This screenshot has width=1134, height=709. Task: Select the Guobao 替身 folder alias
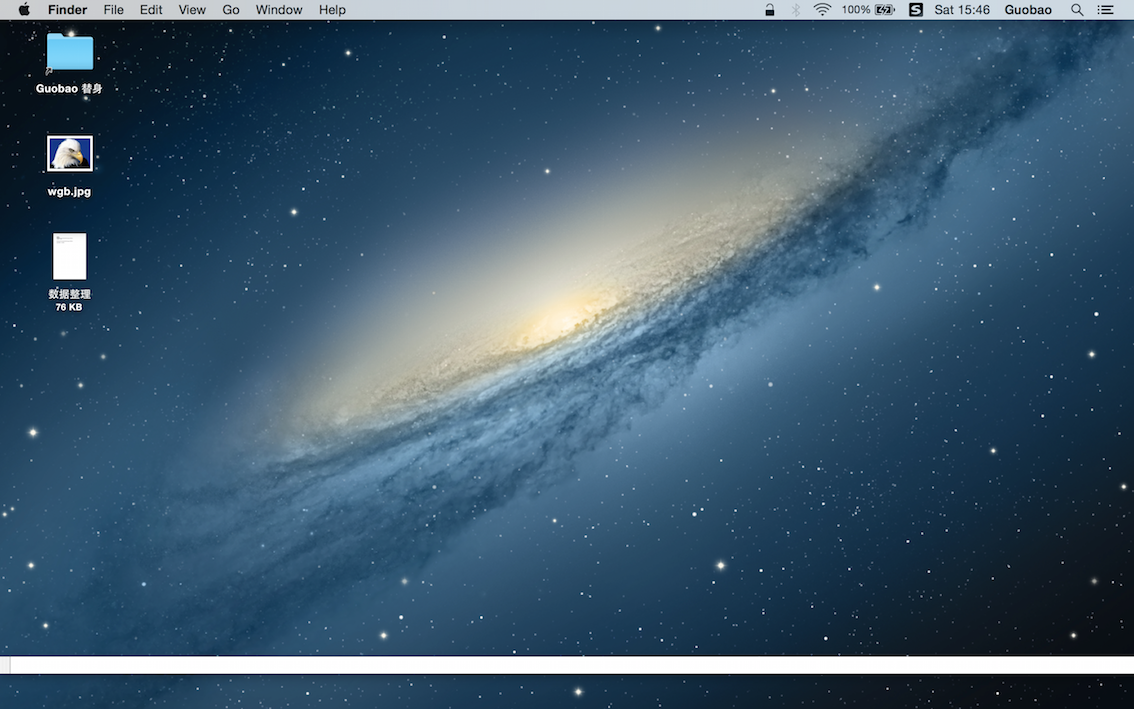click(x=69, y=53)
